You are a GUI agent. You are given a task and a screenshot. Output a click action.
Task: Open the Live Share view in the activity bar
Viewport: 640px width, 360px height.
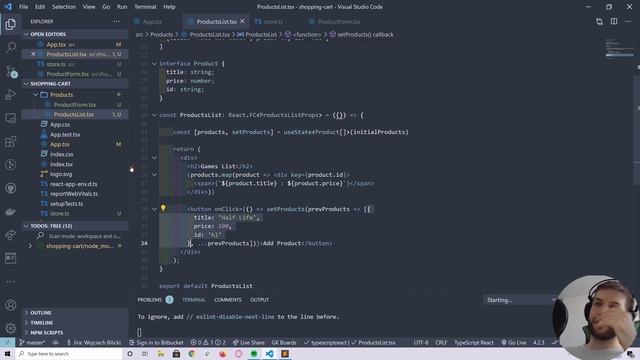11,235
